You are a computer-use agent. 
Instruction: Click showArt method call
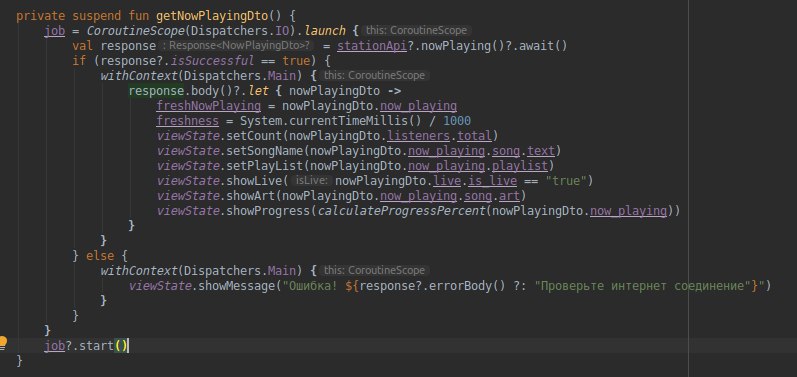point(251,196)
